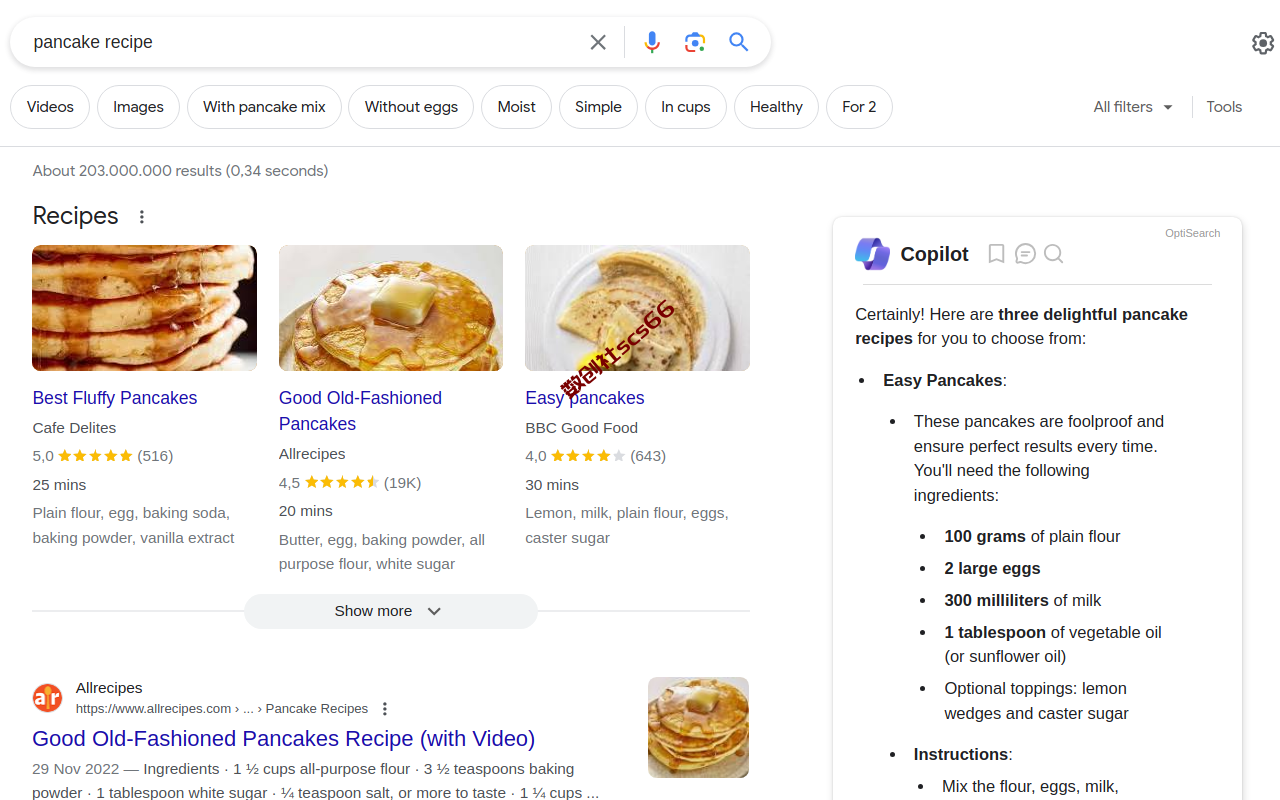
Task: Click the Easy pancakes crepe photo
Action: pyautogui.click(x=637, y=308)
